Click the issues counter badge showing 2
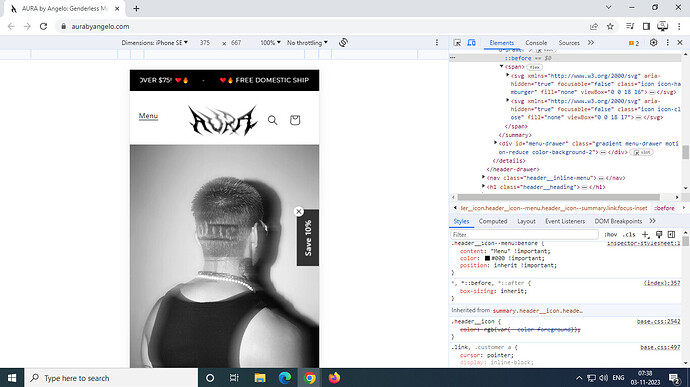The height and width of the screenshot is (387, 690). (x=634, y=43)
